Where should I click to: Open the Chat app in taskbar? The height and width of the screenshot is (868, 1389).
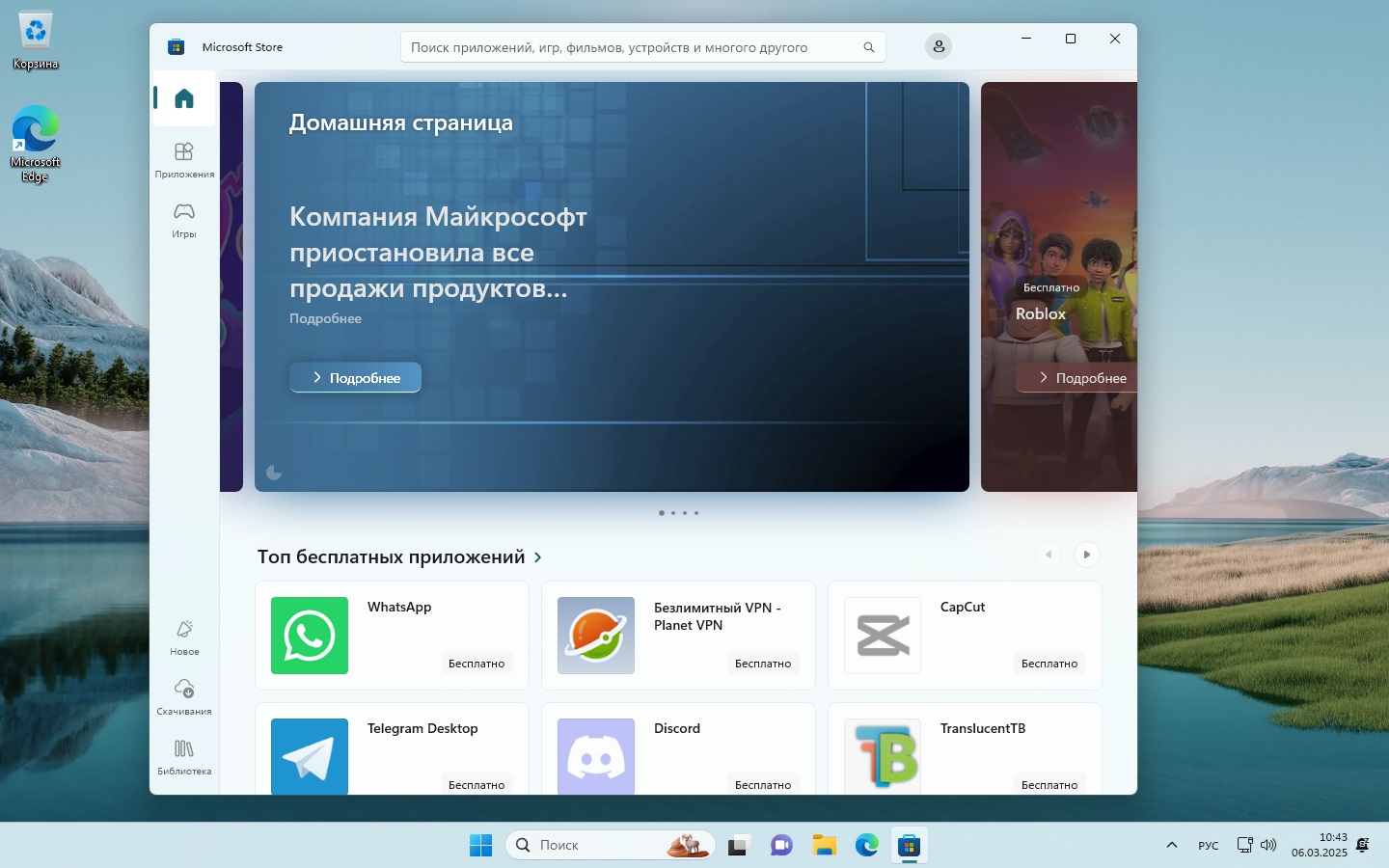tap(781, 845)
